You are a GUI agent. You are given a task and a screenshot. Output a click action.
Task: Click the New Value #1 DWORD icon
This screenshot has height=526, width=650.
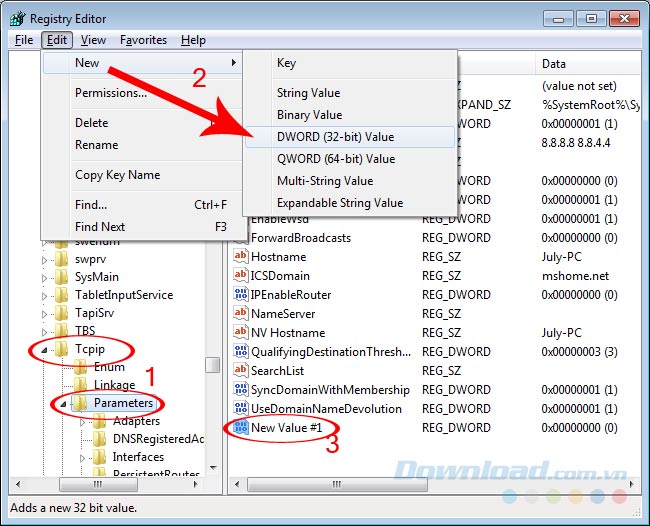tap(240, 427)
